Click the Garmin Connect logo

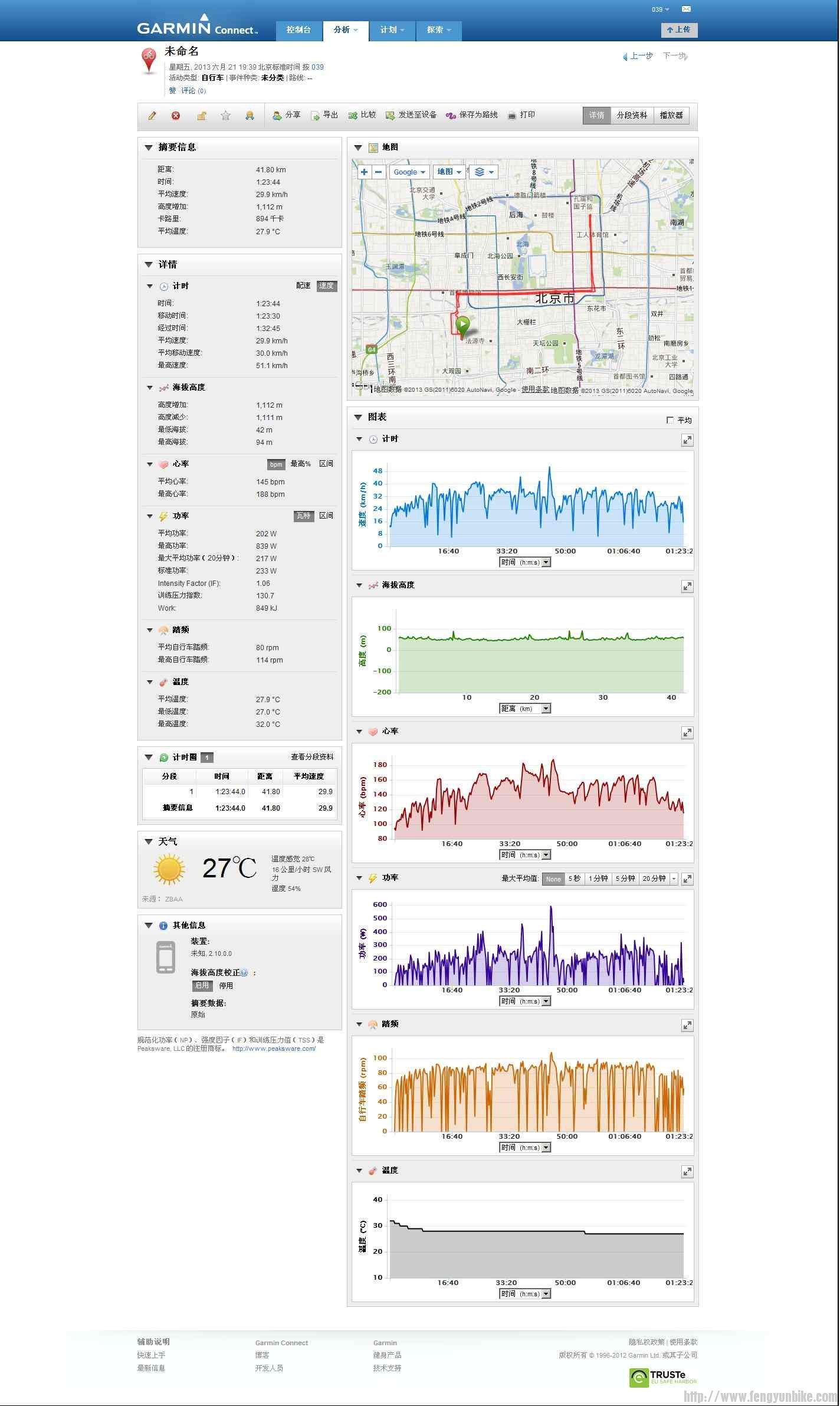pyautogui.click(x=198, y=25)
